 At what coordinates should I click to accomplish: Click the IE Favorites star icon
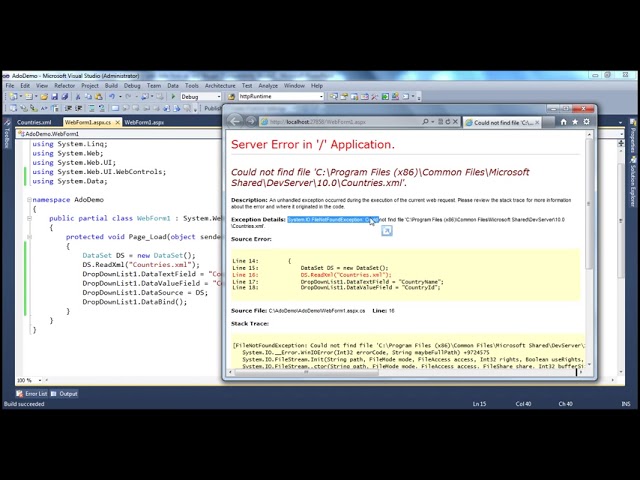tap(575, 122)
